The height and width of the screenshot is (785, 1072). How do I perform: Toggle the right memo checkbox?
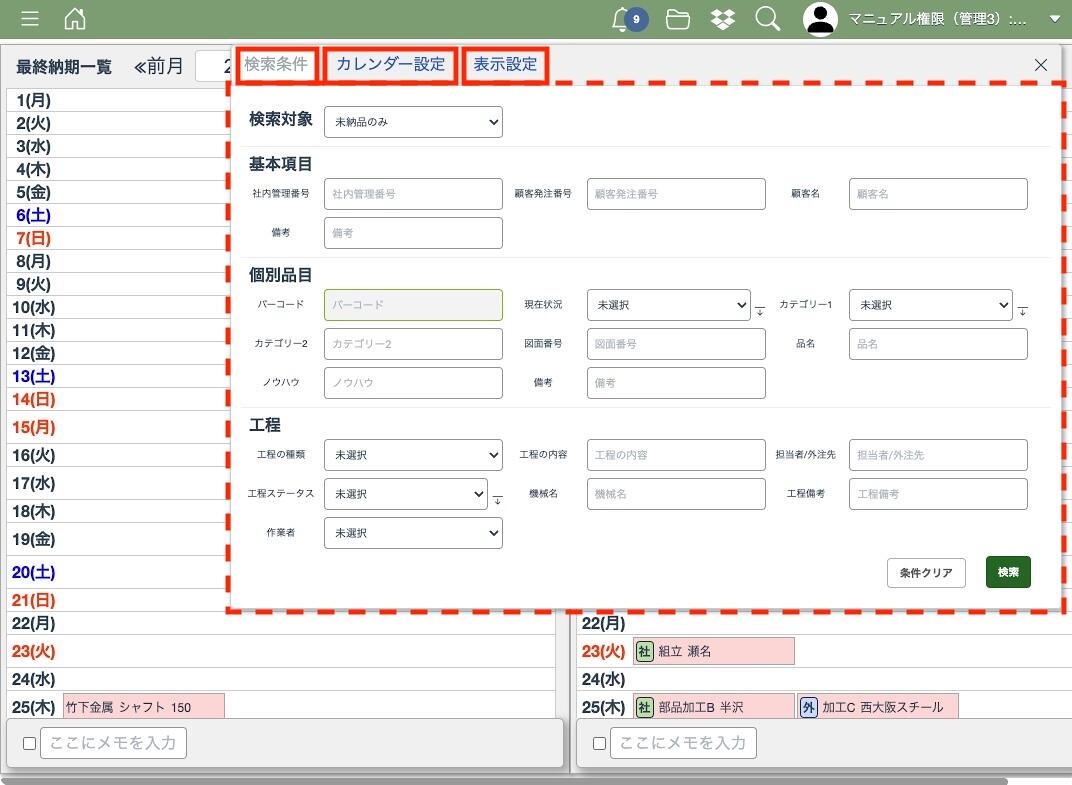(x=599, y=743)
